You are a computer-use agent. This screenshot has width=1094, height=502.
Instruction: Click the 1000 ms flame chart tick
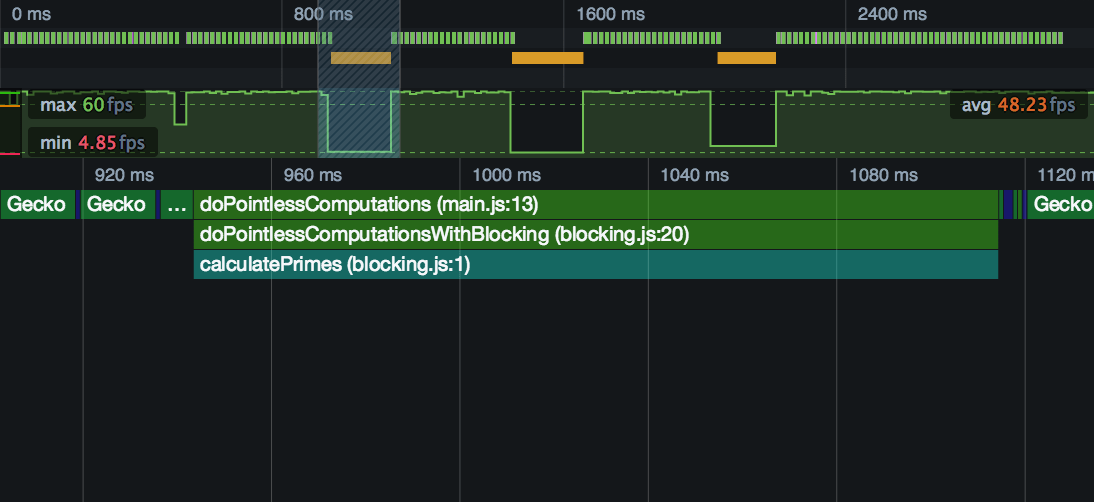coord(505,175)
